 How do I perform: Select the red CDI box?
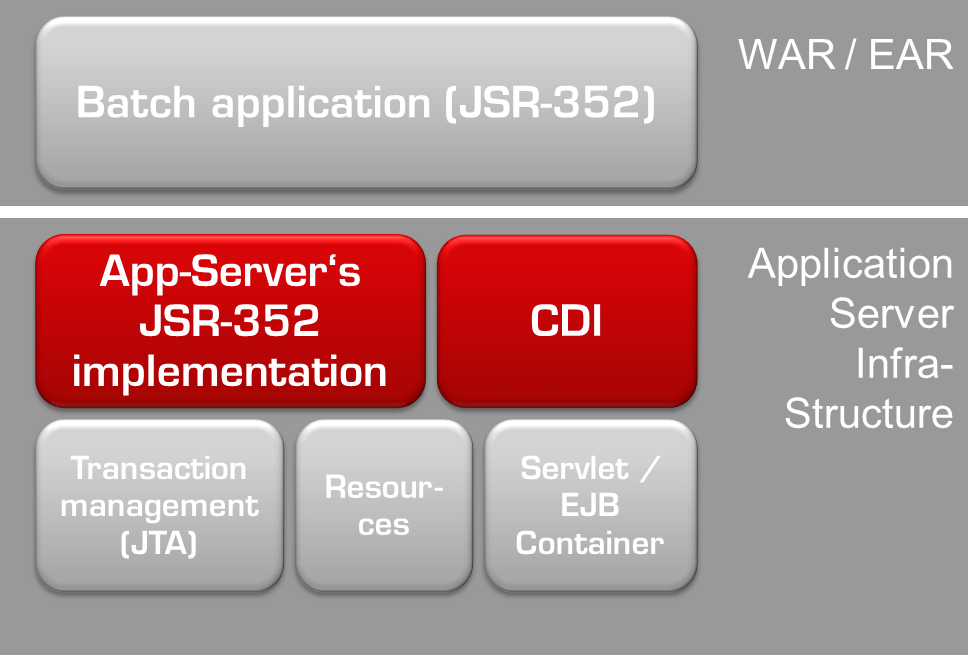(x=566, y=321)
